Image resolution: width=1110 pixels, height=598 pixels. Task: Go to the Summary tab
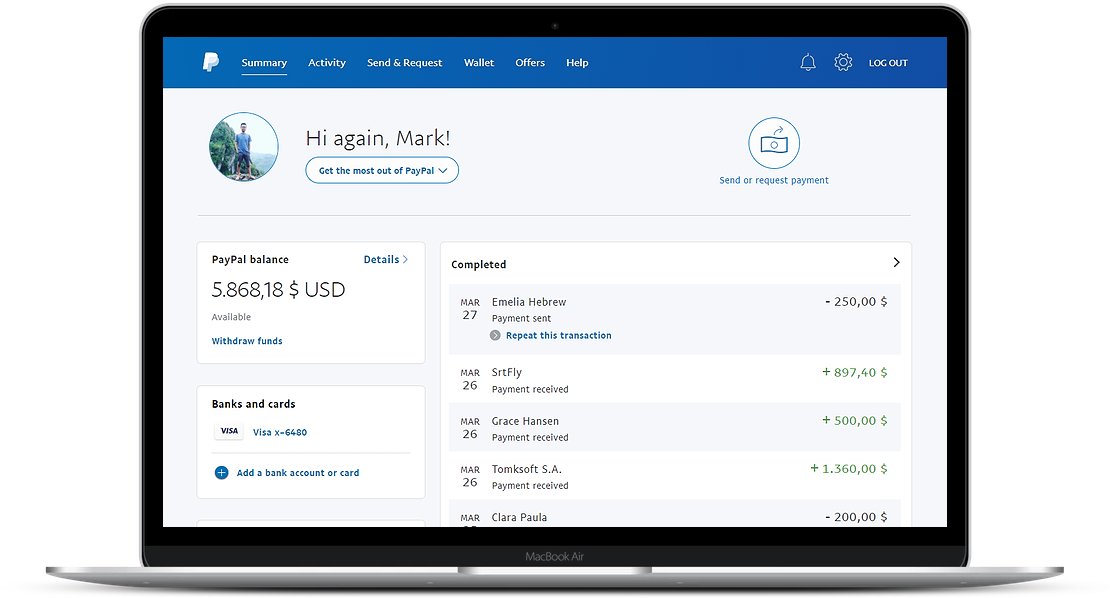click(x=264, y=63)
